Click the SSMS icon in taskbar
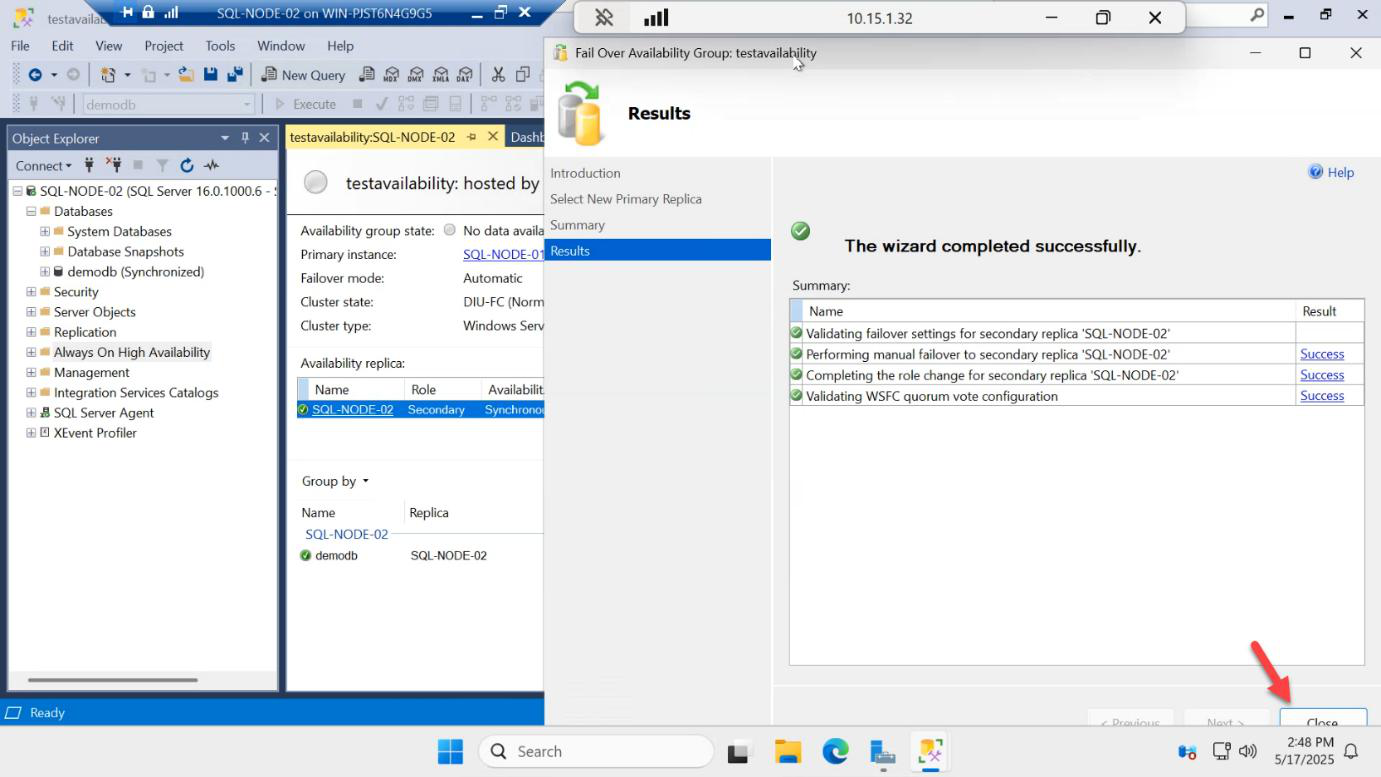 click(931, 751)
